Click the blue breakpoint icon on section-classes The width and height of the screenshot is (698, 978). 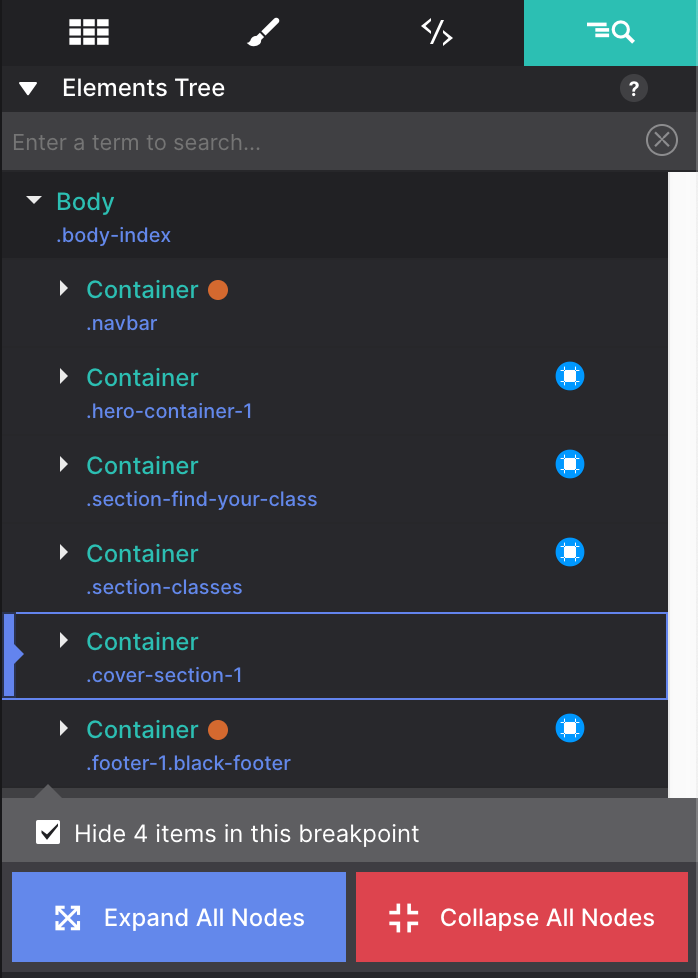point(570,552)
